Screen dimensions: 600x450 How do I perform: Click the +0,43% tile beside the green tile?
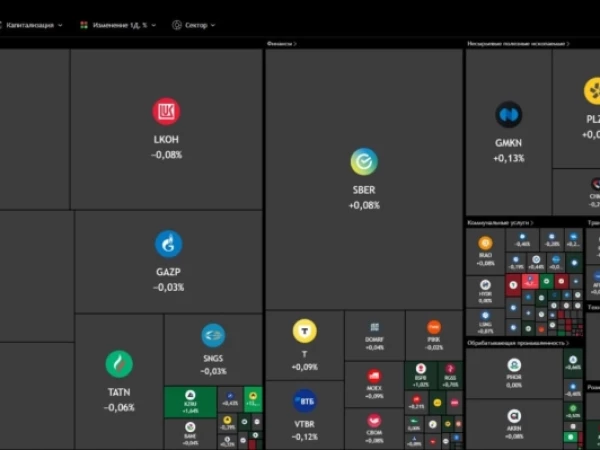pyautogui.click(x=230, y=399)
